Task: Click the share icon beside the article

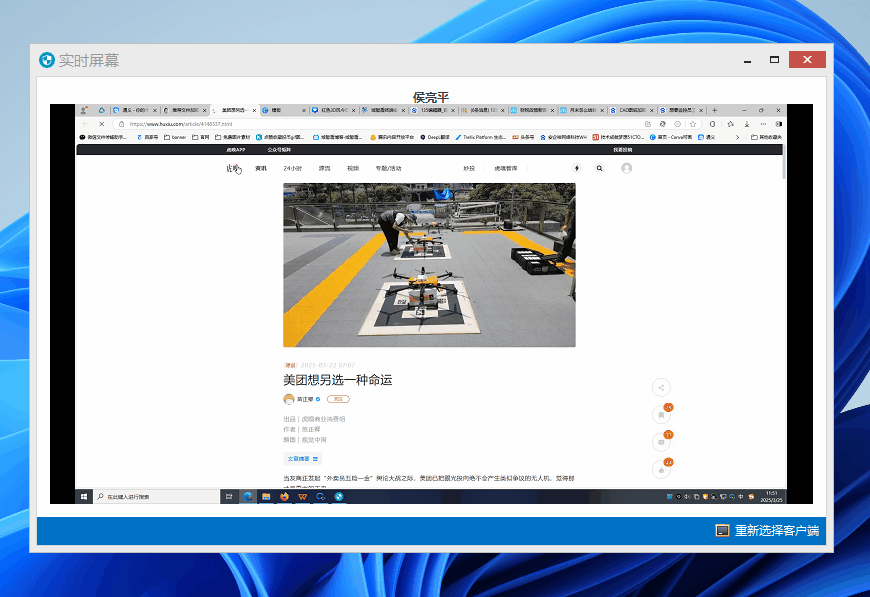Action: (661, 387)
